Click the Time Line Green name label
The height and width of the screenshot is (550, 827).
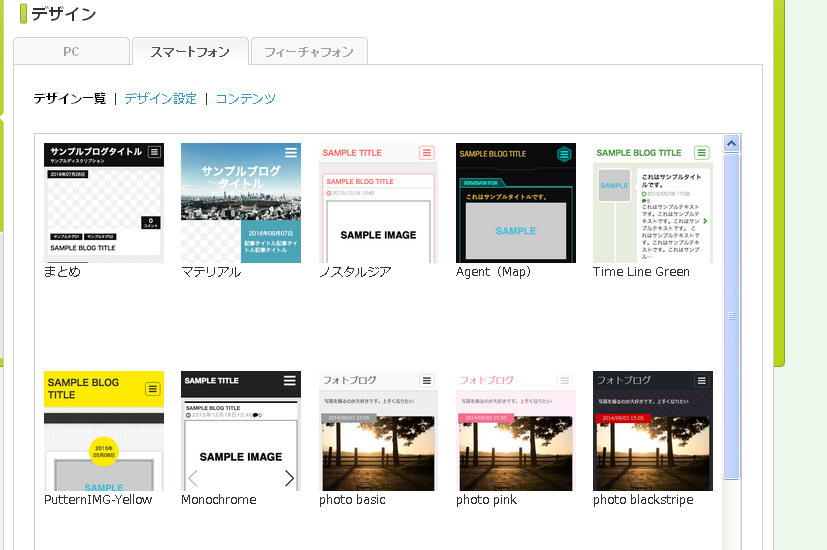tap(641, 272)
